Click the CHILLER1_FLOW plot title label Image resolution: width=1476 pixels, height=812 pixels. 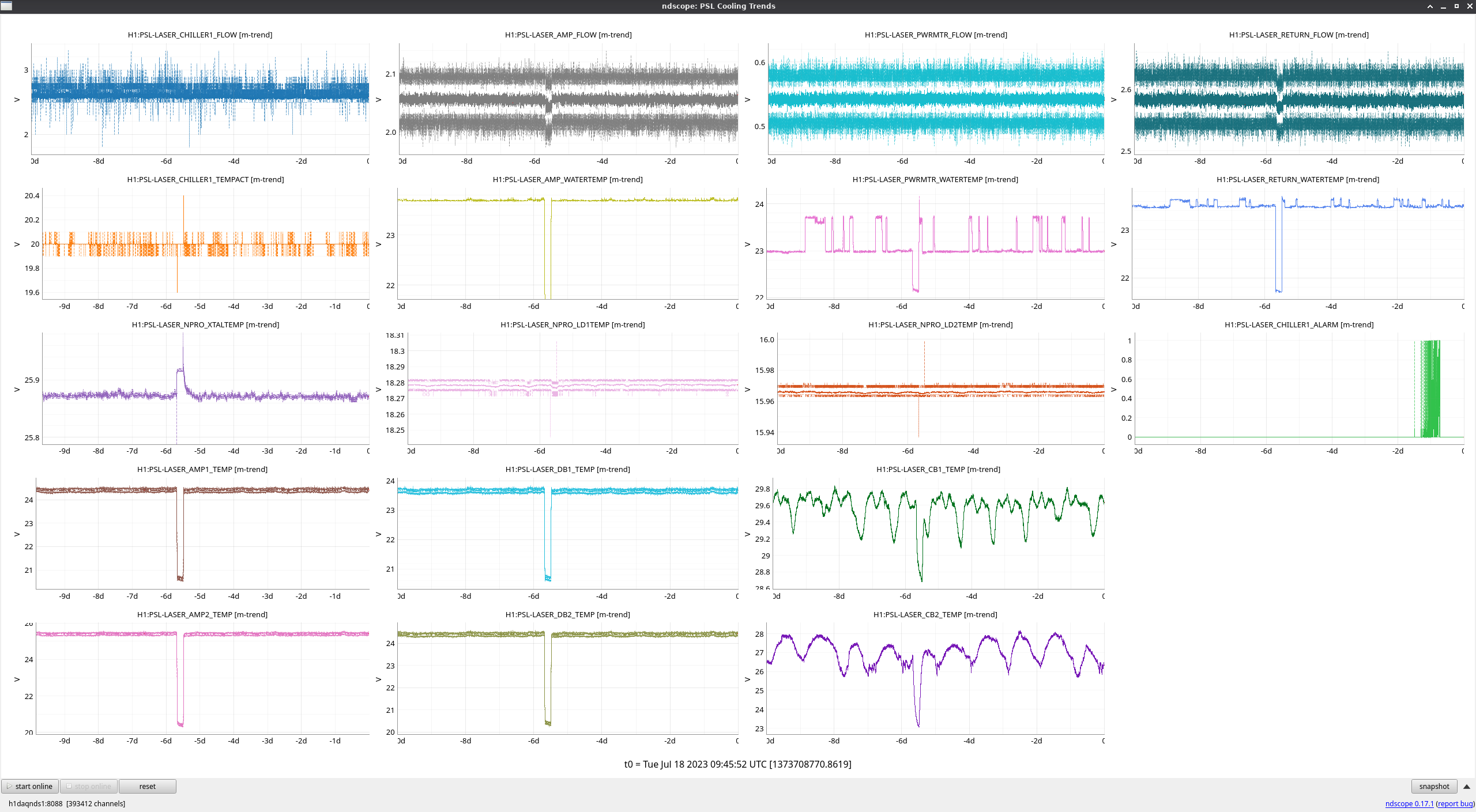point(199,35)
